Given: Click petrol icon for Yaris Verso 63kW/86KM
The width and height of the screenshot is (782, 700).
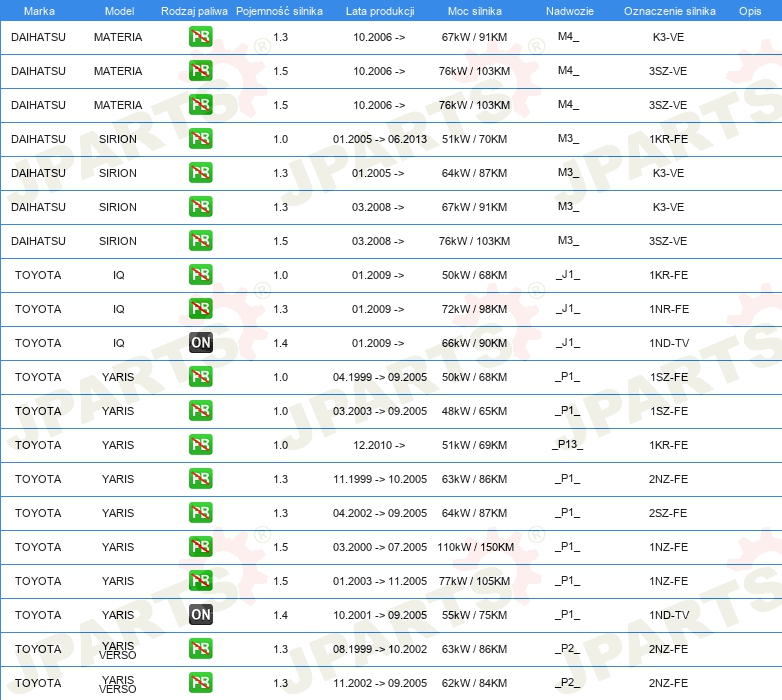Looking at the screenshot, I should [x=200, y=648].
